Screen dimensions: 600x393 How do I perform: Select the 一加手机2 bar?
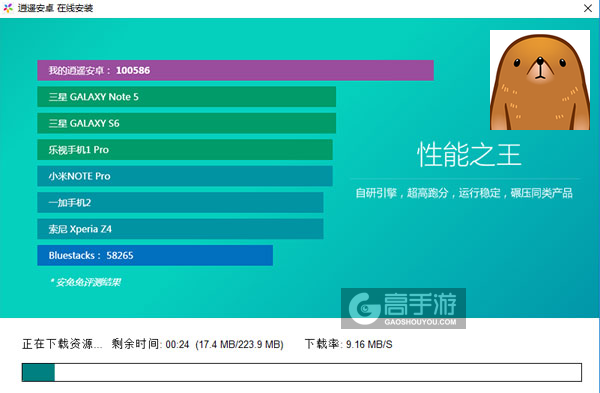[180, 202]
